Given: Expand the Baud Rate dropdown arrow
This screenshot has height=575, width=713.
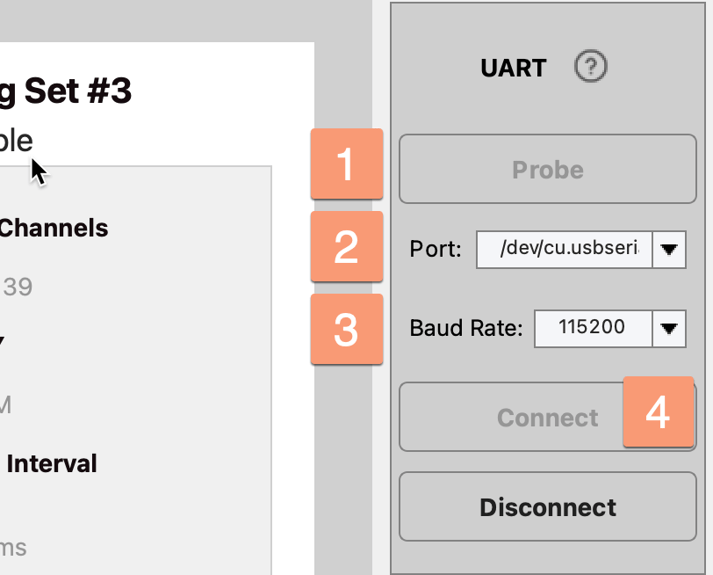Looking at the screenshot, I should pyautogui.click(x=669, y=327).
